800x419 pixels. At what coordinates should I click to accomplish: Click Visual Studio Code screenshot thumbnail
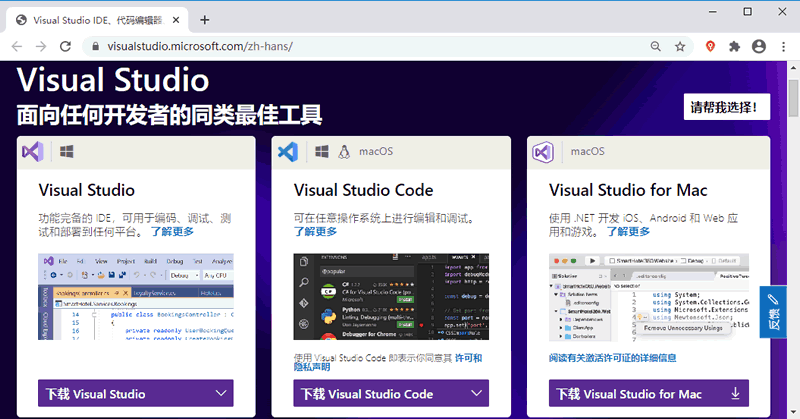click(x=391, y=297)
